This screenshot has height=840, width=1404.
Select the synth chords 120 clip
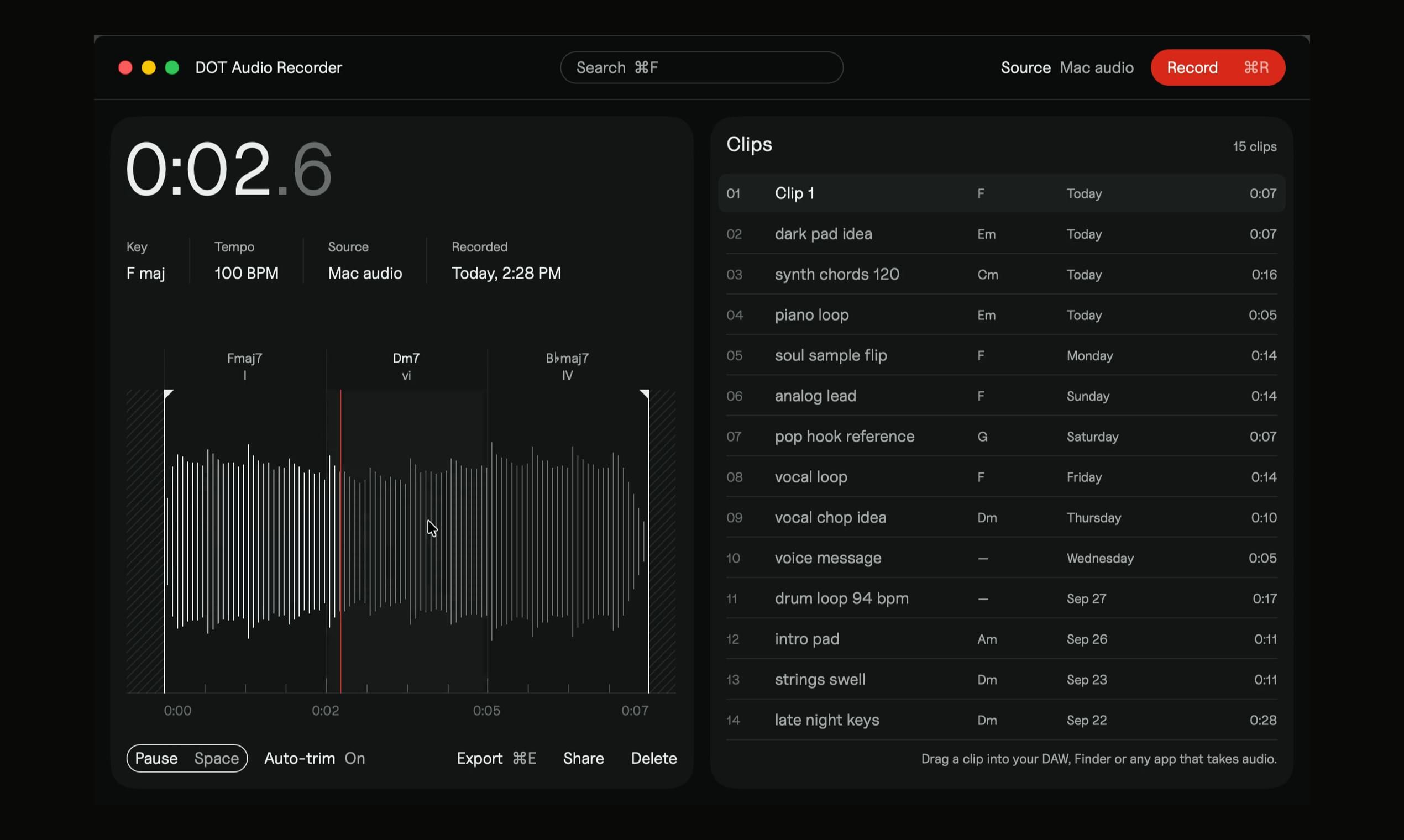pos(1002,275)
